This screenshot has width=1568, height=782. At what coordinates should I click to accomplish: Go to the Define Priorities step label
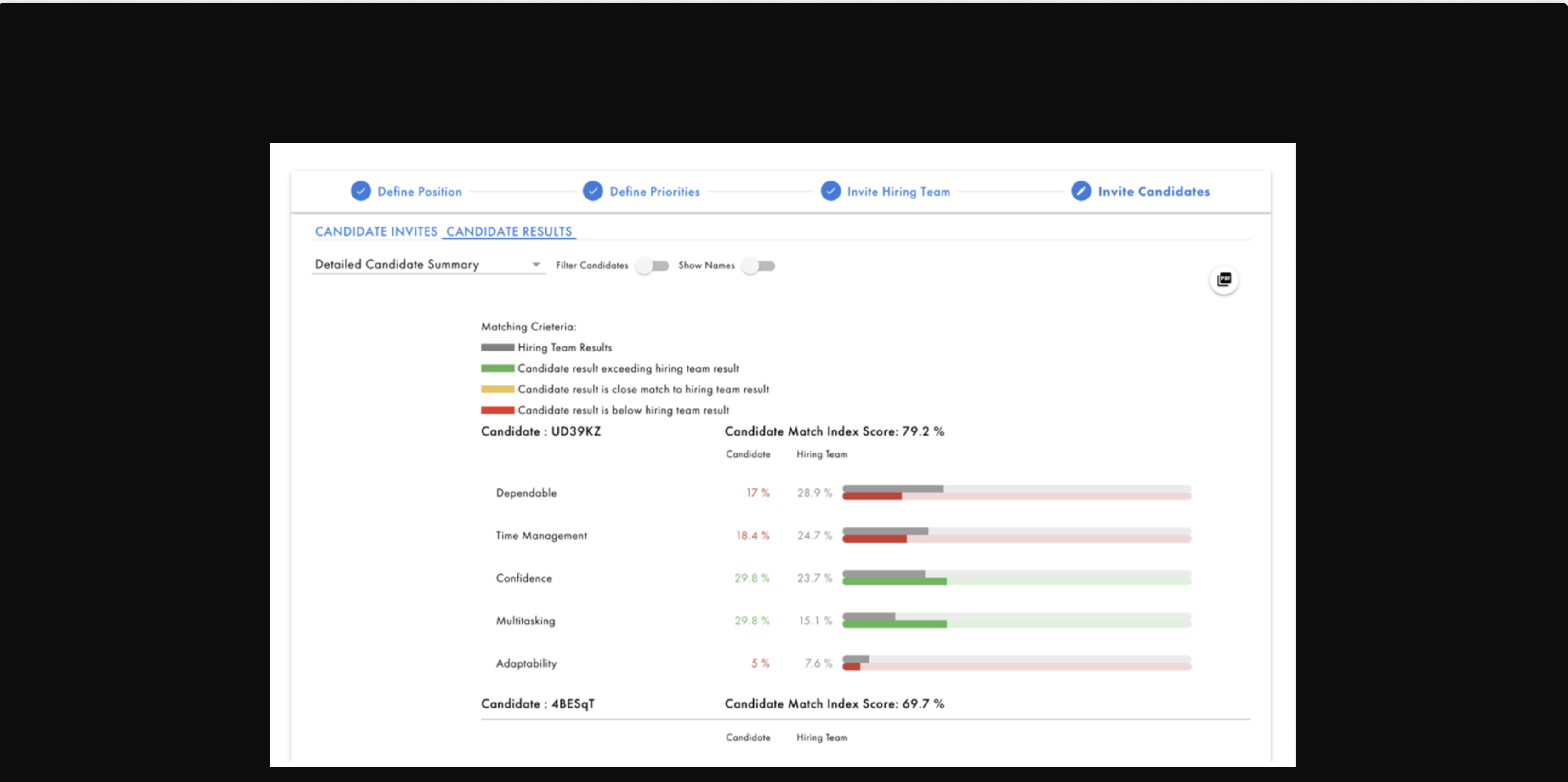(654, 192)
